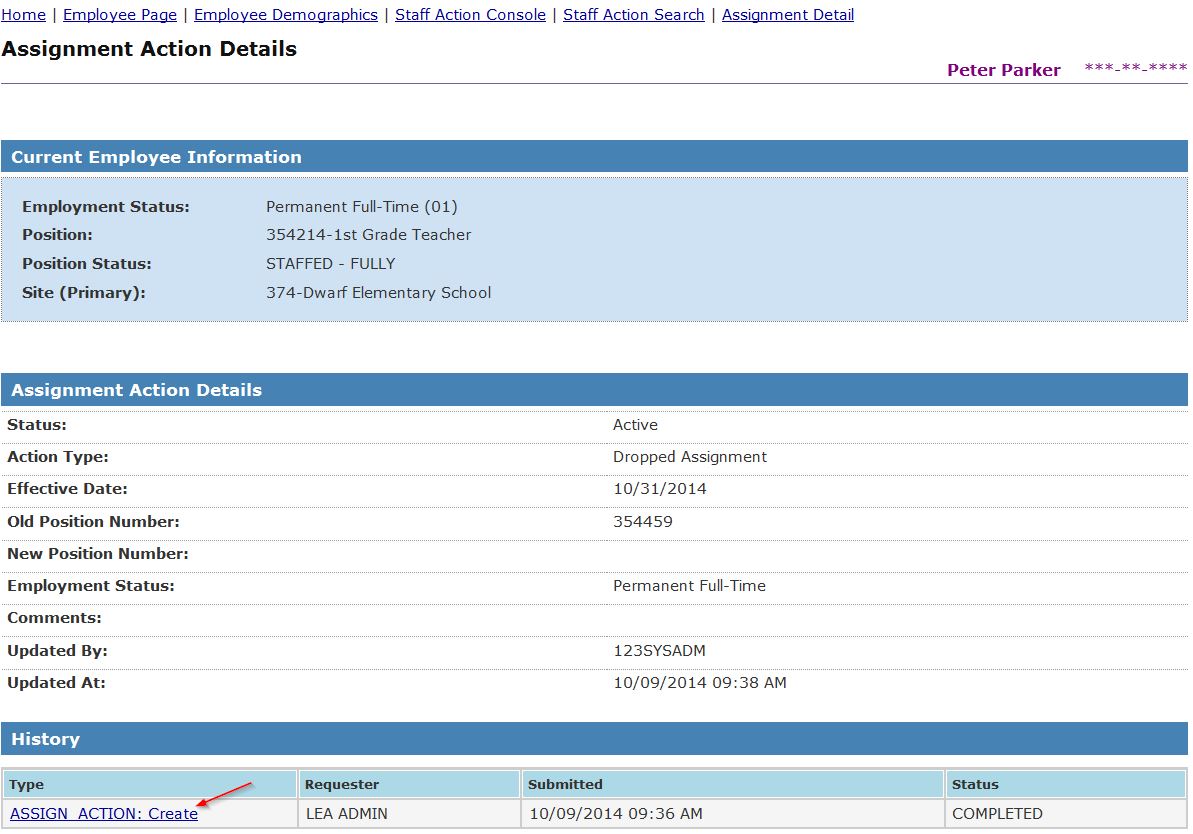Click the Requester column header
Viewport: 1193px width, 834px height.
click(340, 784)
